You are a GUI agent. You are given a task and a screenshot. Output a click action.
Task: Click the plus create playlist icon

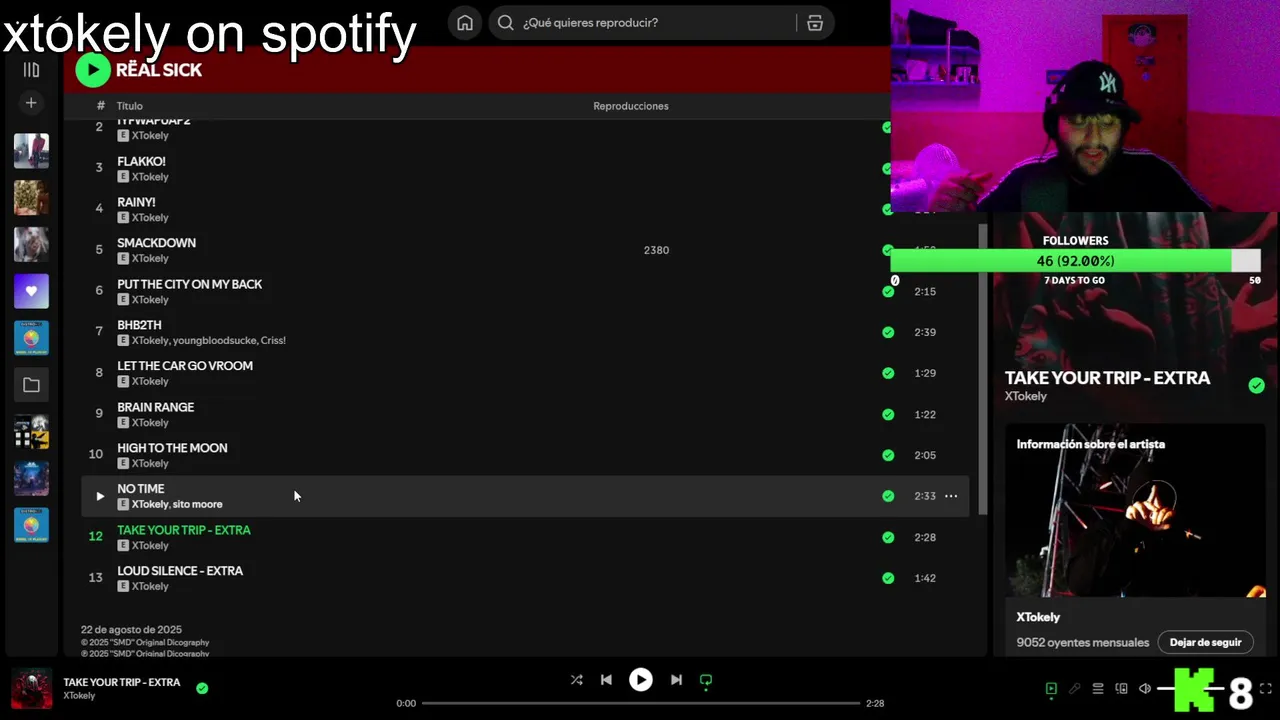tap(31, 103)
